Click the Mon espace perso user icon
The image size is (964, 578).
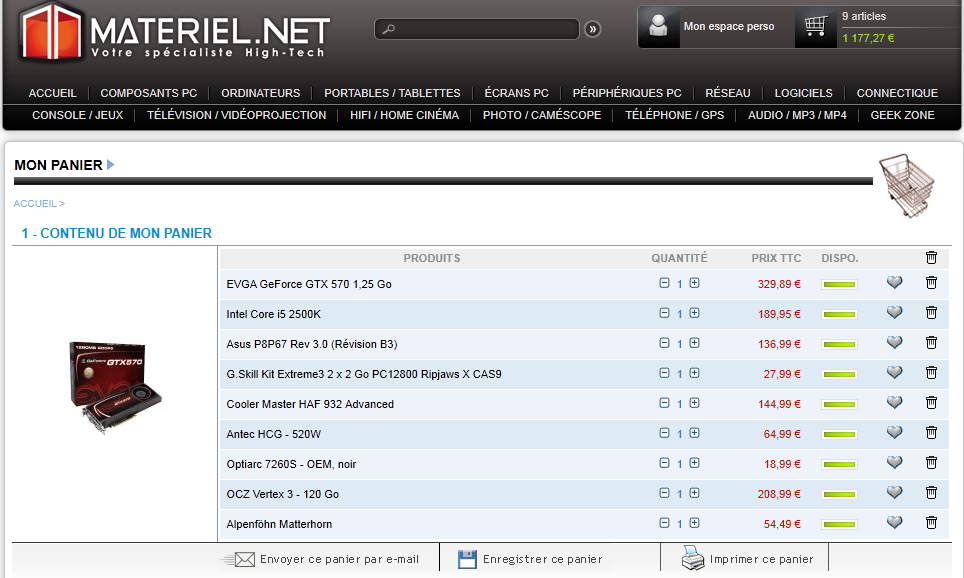tap(658, 27)
